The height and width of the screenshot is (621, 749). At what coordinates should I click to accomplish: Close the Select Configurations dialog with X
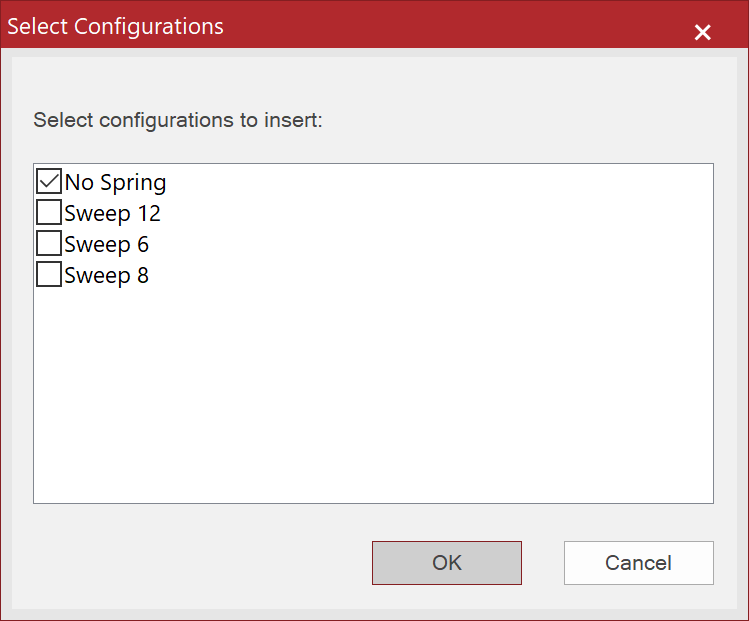pos(703,32)
